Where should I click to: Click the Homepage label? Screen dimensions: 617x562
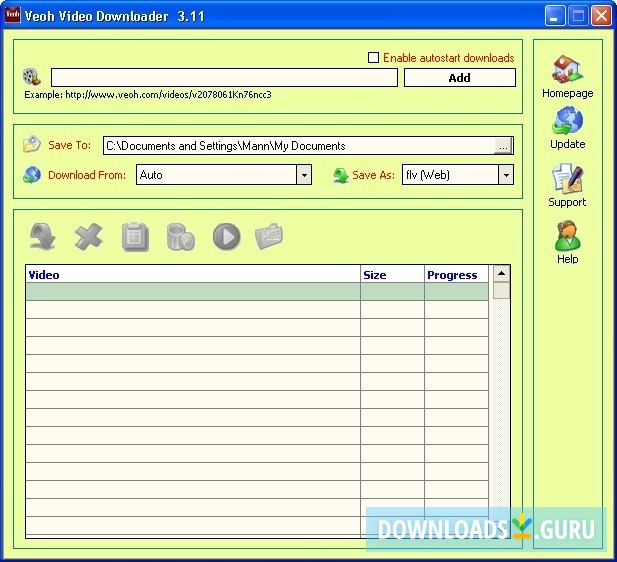coord(567,93)
